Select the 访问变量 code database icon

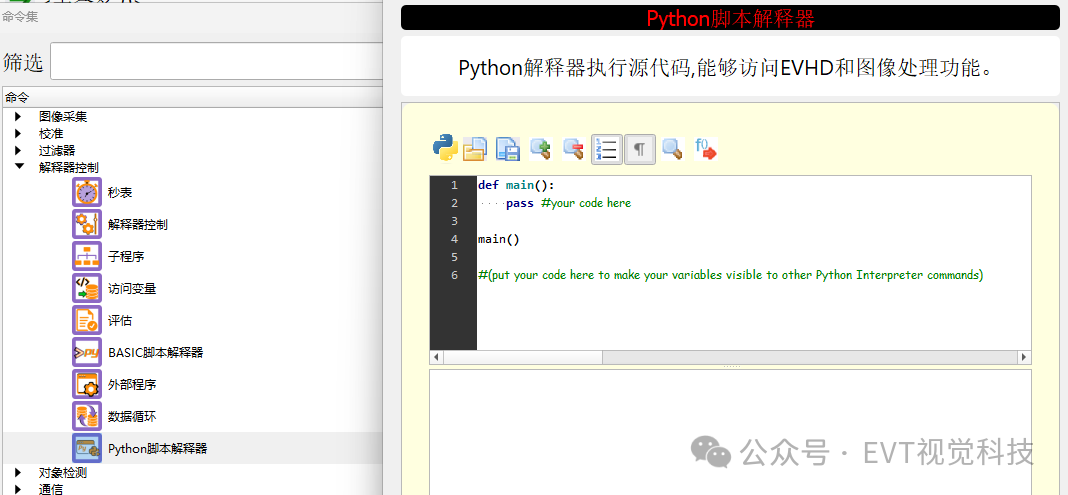click(87, 288)
